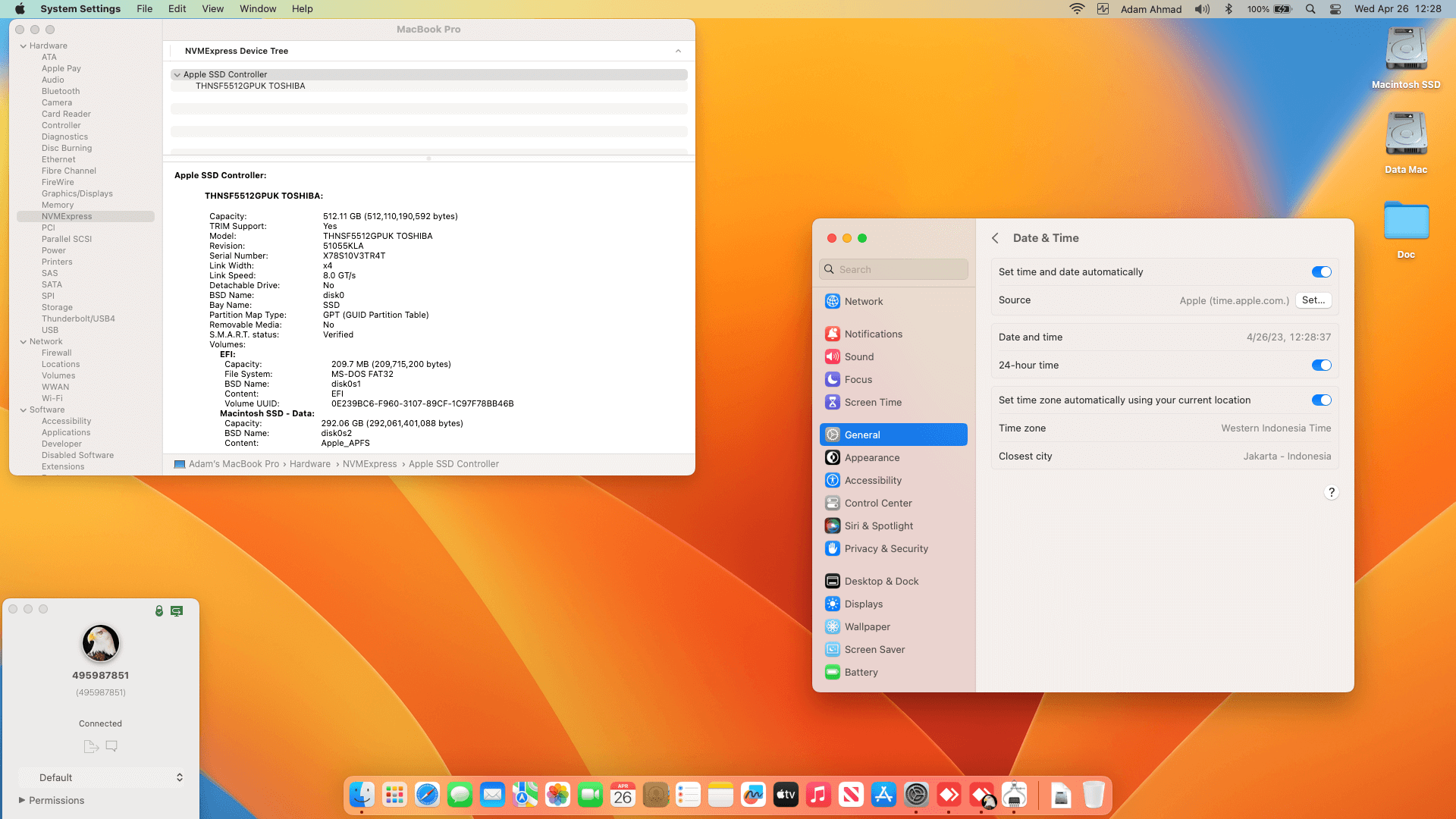Collapse the Software section in System Information
Viewport: 1456px width, 819px height.
coord(24,410)
